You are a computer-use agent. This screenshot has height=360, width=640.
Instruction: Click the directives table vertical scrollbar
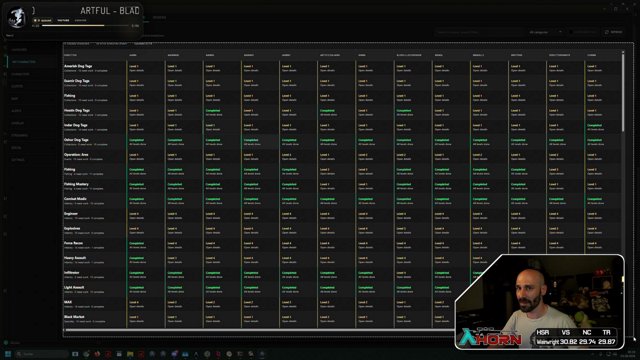pyautogui.click(x=623, y=91)
